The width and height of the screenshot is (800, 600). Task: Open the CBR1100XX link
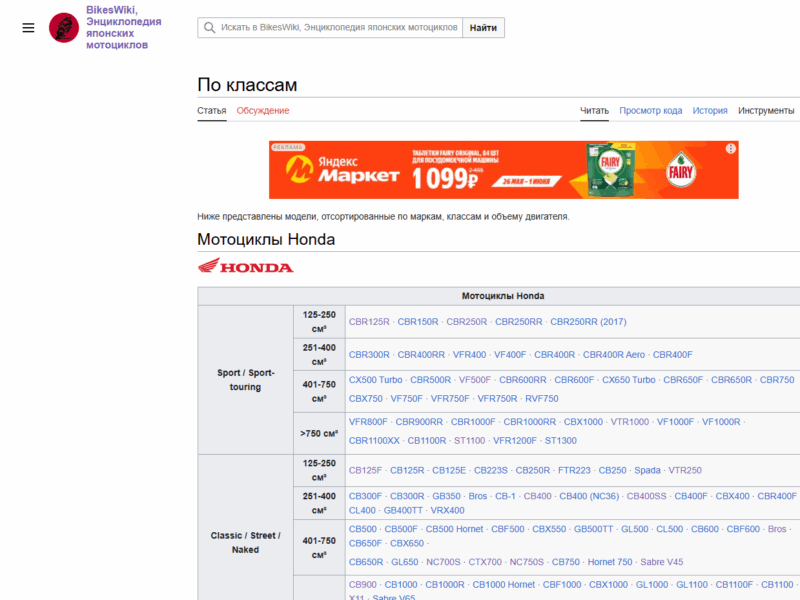pyautogui.click(x=374, y=441)
